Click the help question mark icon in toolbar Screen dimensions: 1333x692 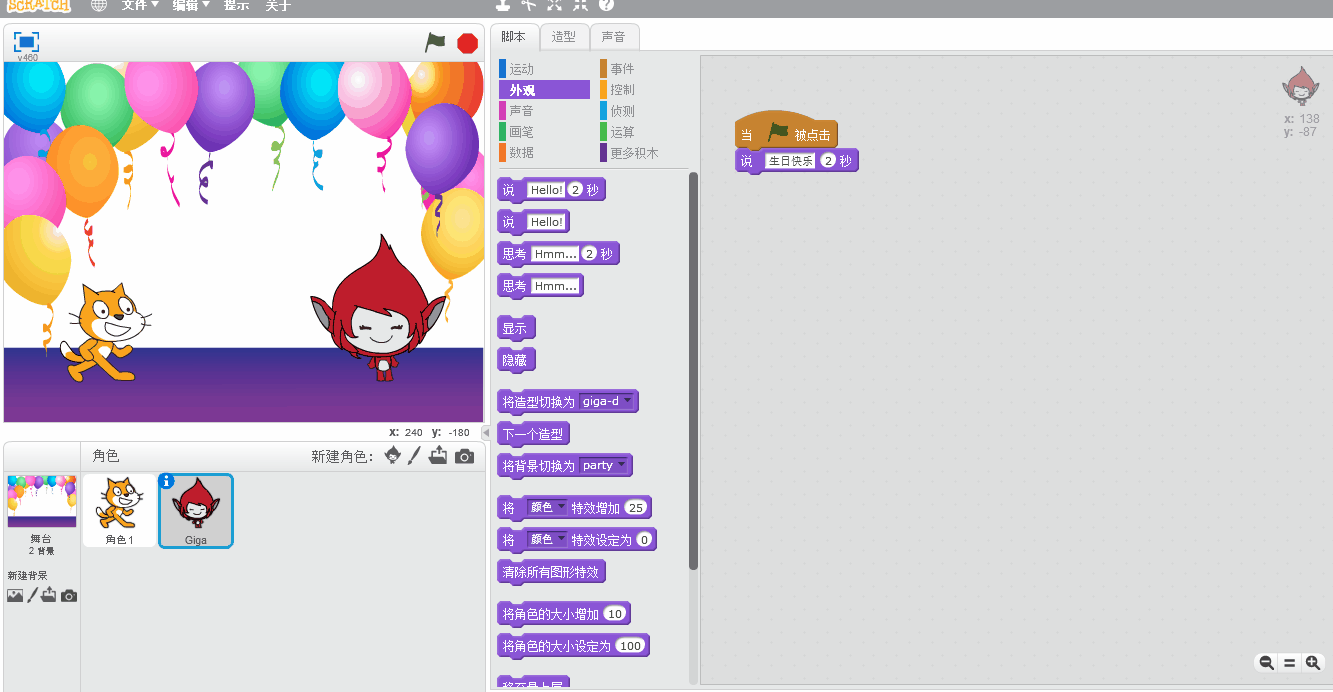click(x=607, y=4)
